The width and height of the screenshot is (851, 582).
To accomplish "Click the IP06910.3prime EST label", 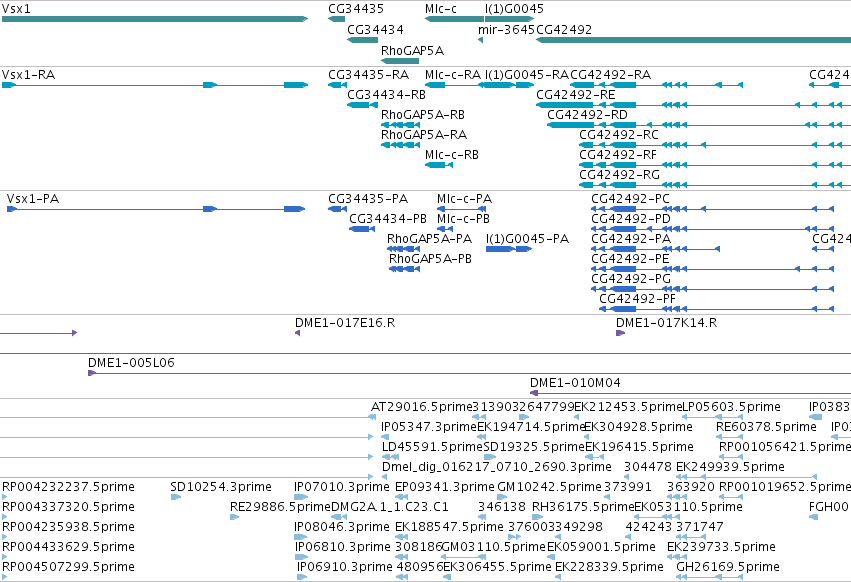I will click(345, 567).
